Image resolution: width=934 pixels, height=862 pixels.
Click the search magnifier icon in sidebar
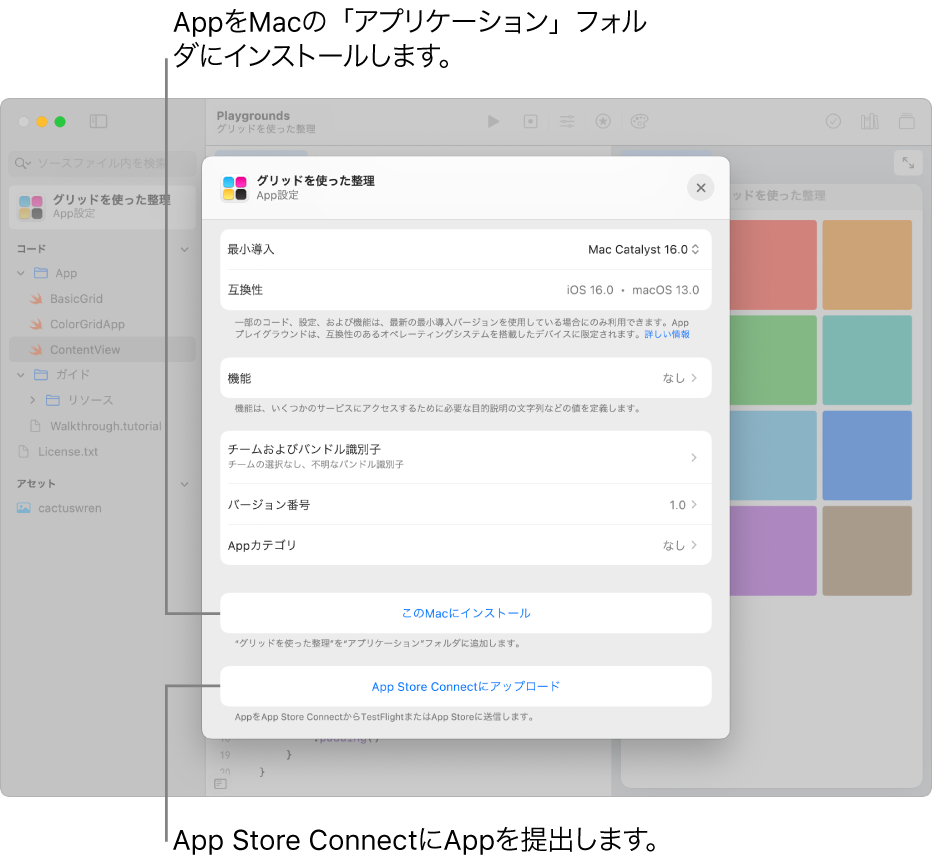21,163
